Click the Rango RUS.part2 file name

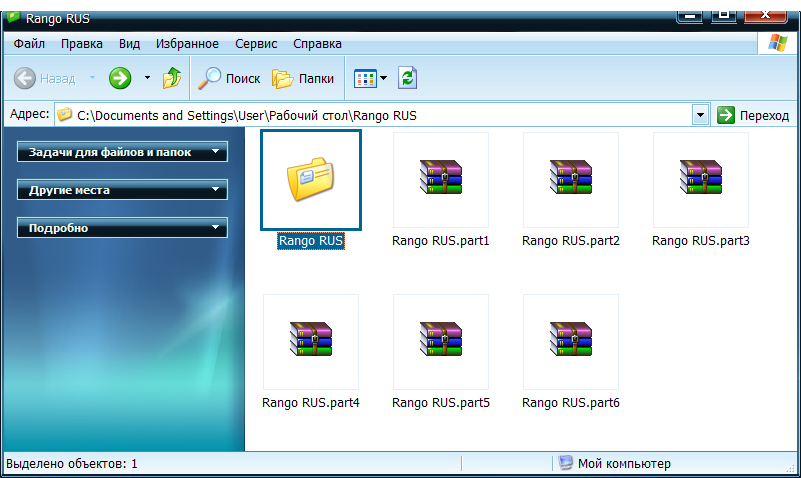(x=571, y=241)
